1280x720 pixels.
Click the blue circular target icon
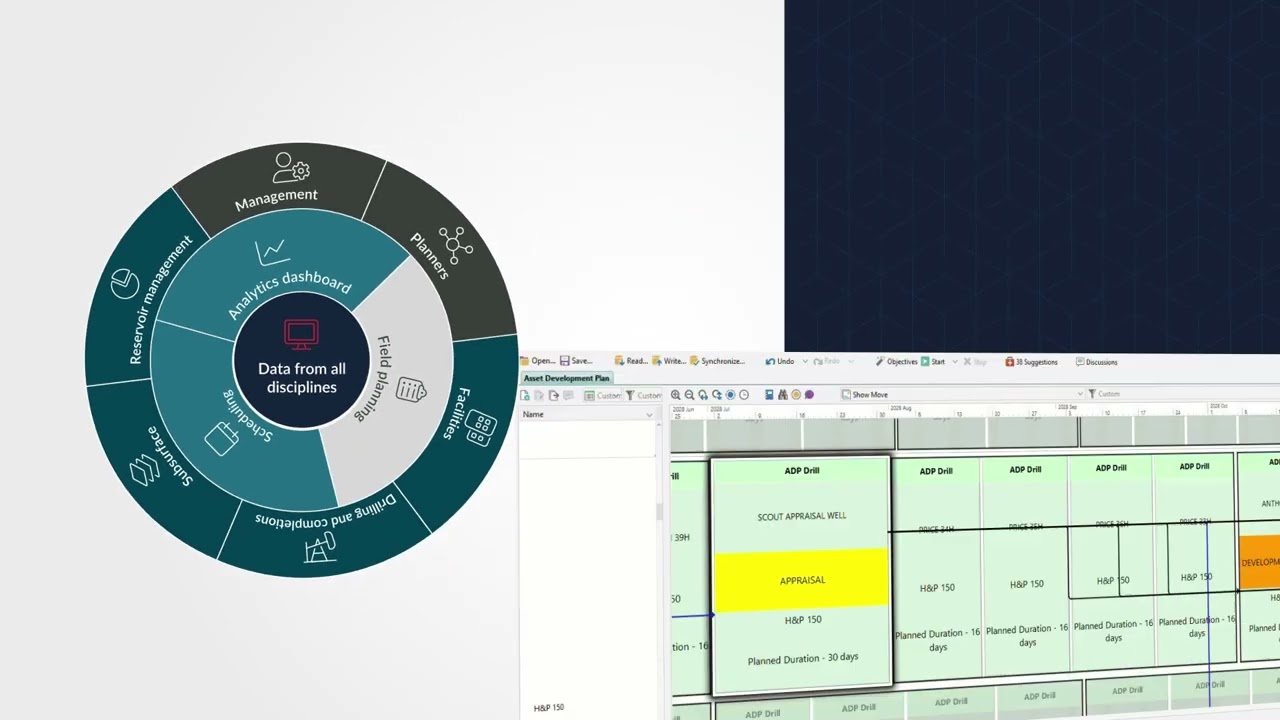[x=730, y=395]
